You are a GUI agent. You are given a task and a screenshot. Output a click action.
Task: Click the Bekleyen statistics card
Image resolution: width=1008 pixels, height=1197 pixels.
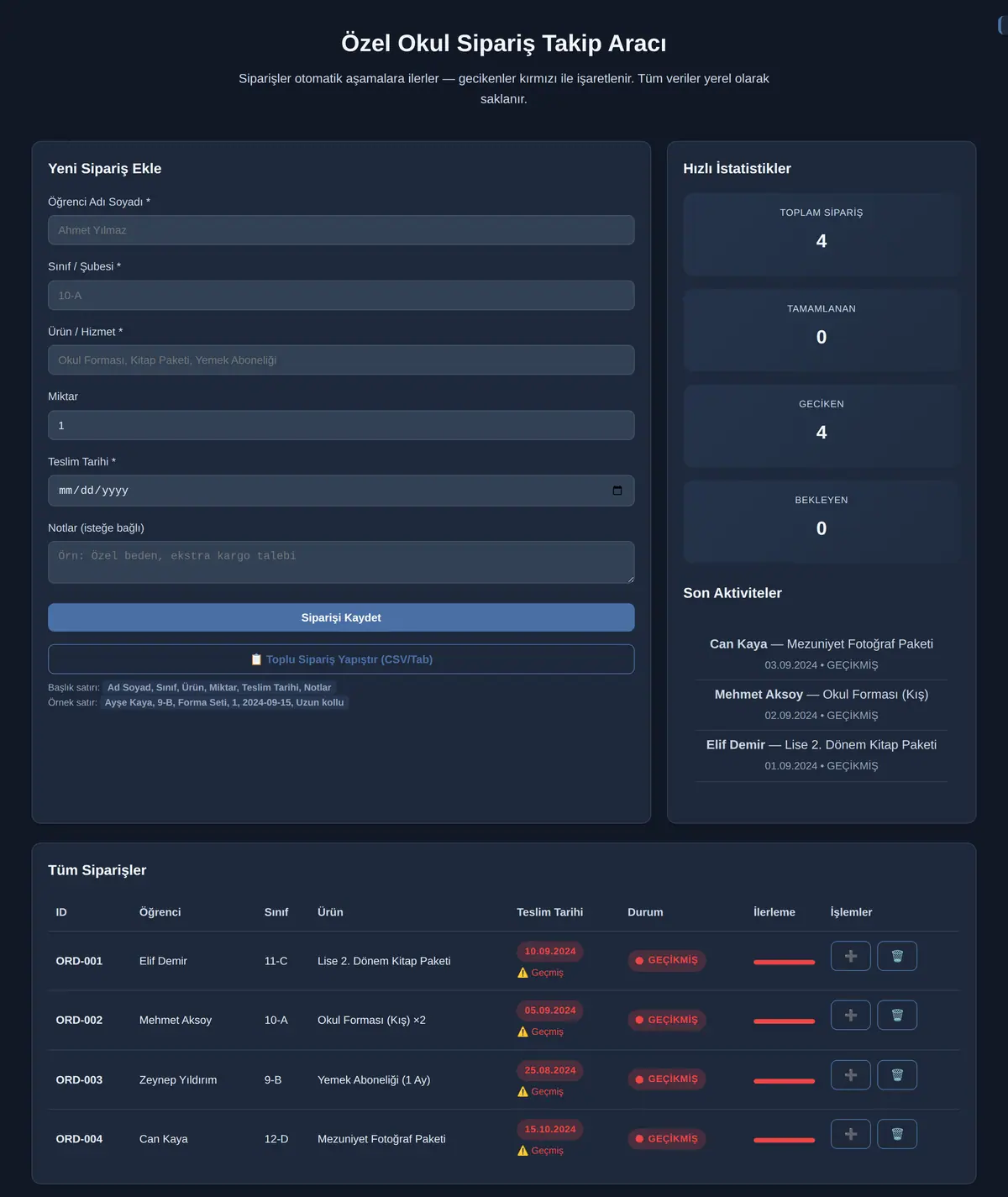(822, 522)
